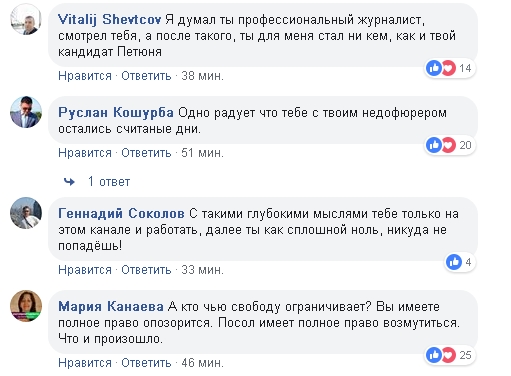
Task: Click thumbs-up icon on Геннадий Соколов's comment
Action: (454, 262)
